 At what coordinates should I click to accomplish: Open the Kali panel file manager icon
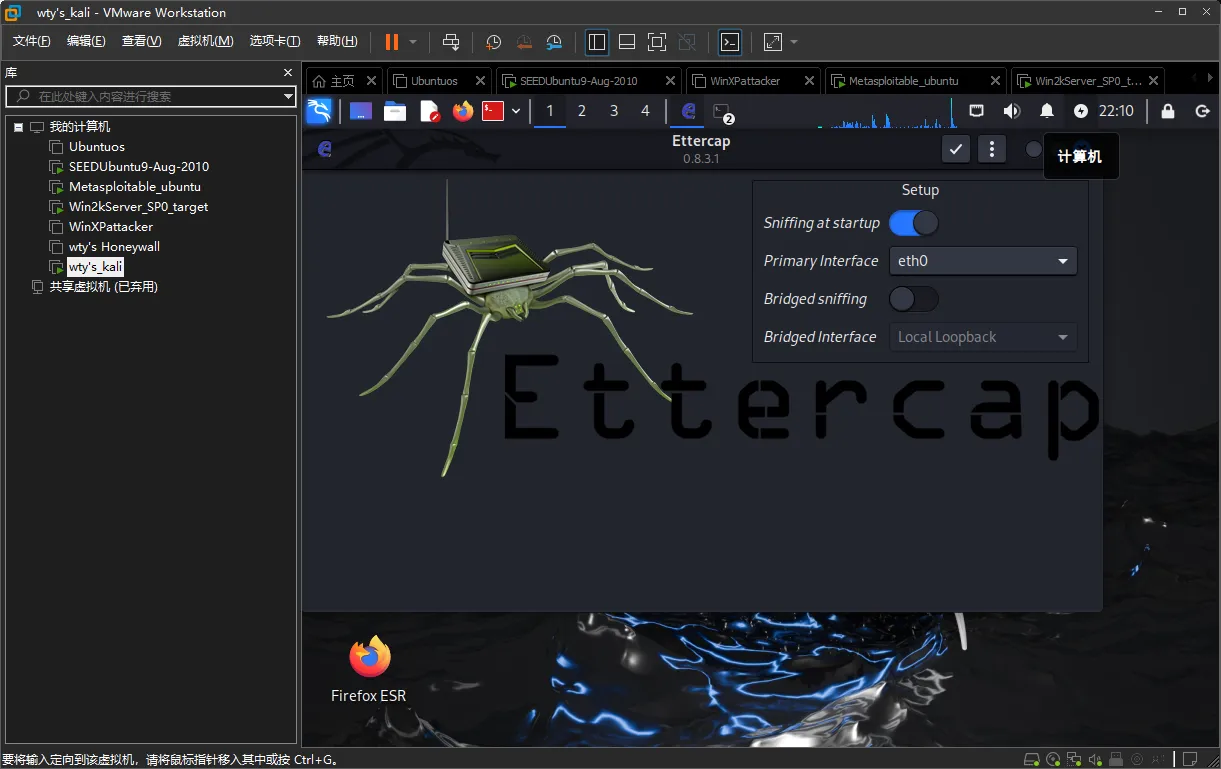point(395,111)
